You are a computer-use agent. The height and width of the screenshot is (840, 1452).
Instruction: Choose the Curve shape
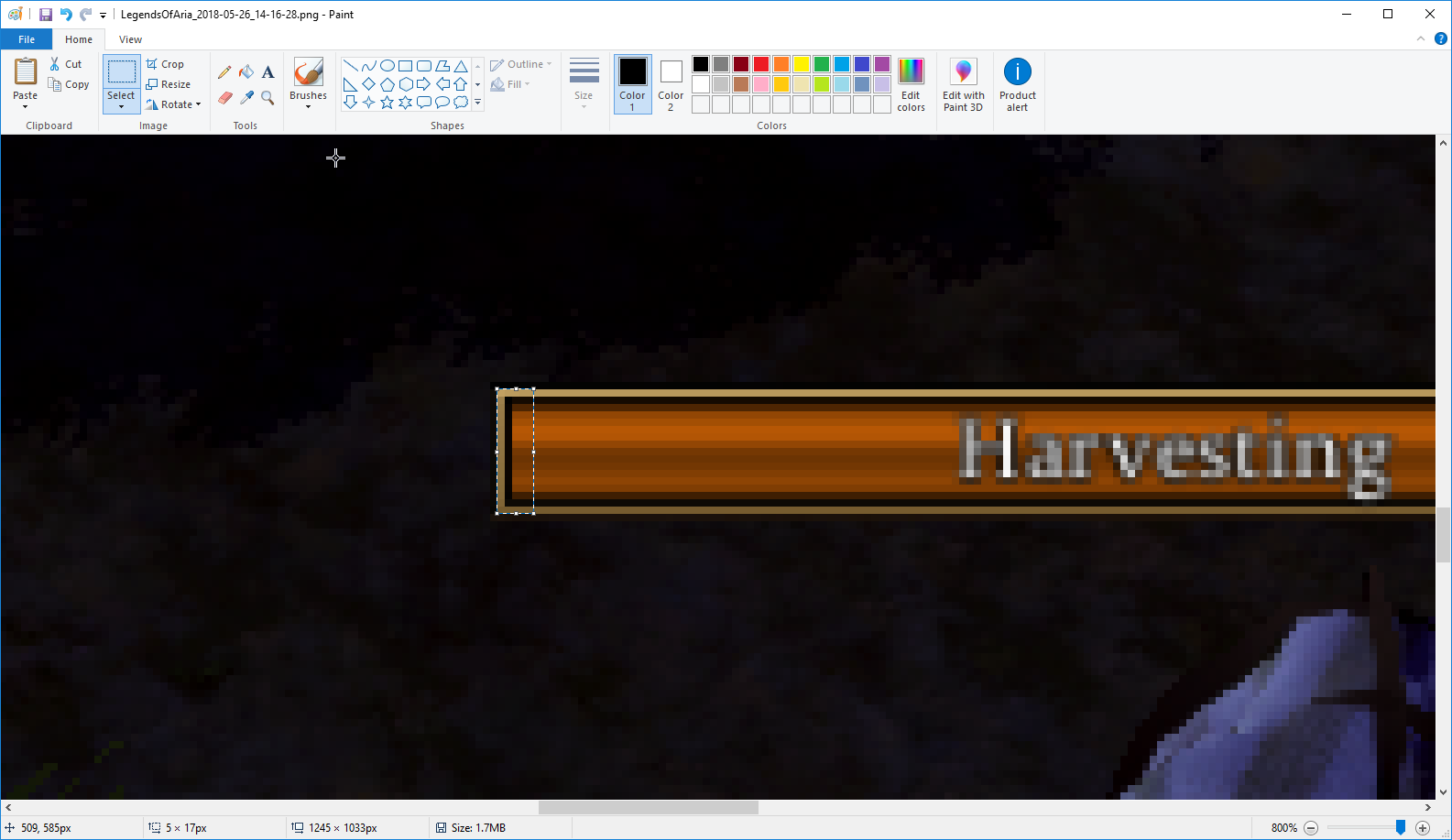pos(368,66)
